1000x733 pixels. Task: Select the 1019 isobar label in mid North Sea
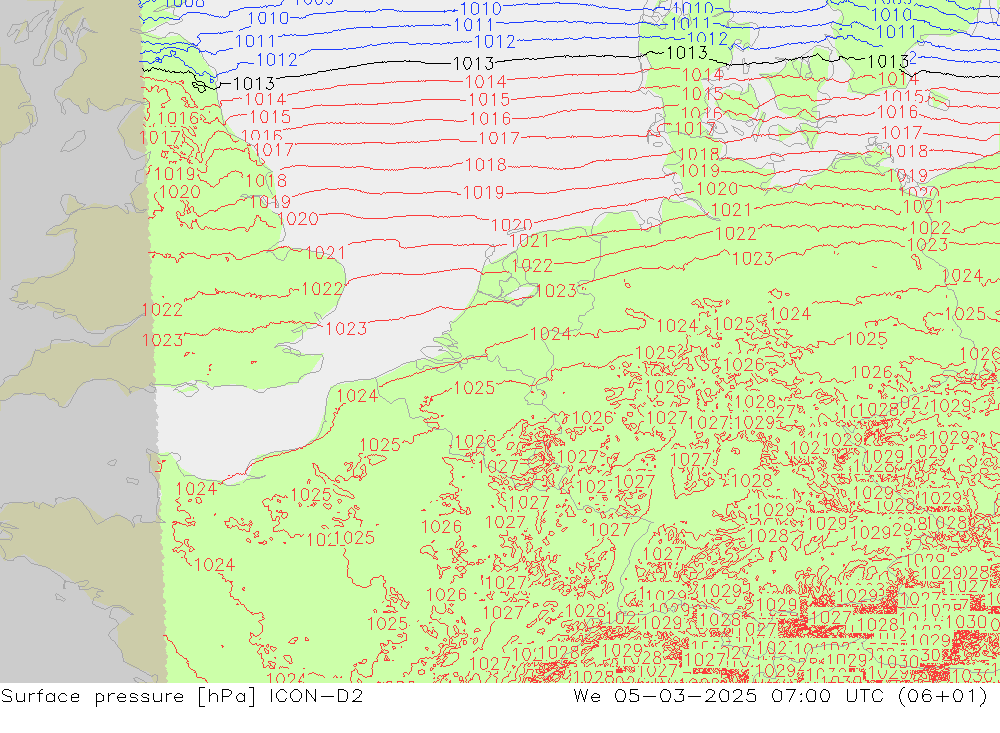click(x=483, y=193)
